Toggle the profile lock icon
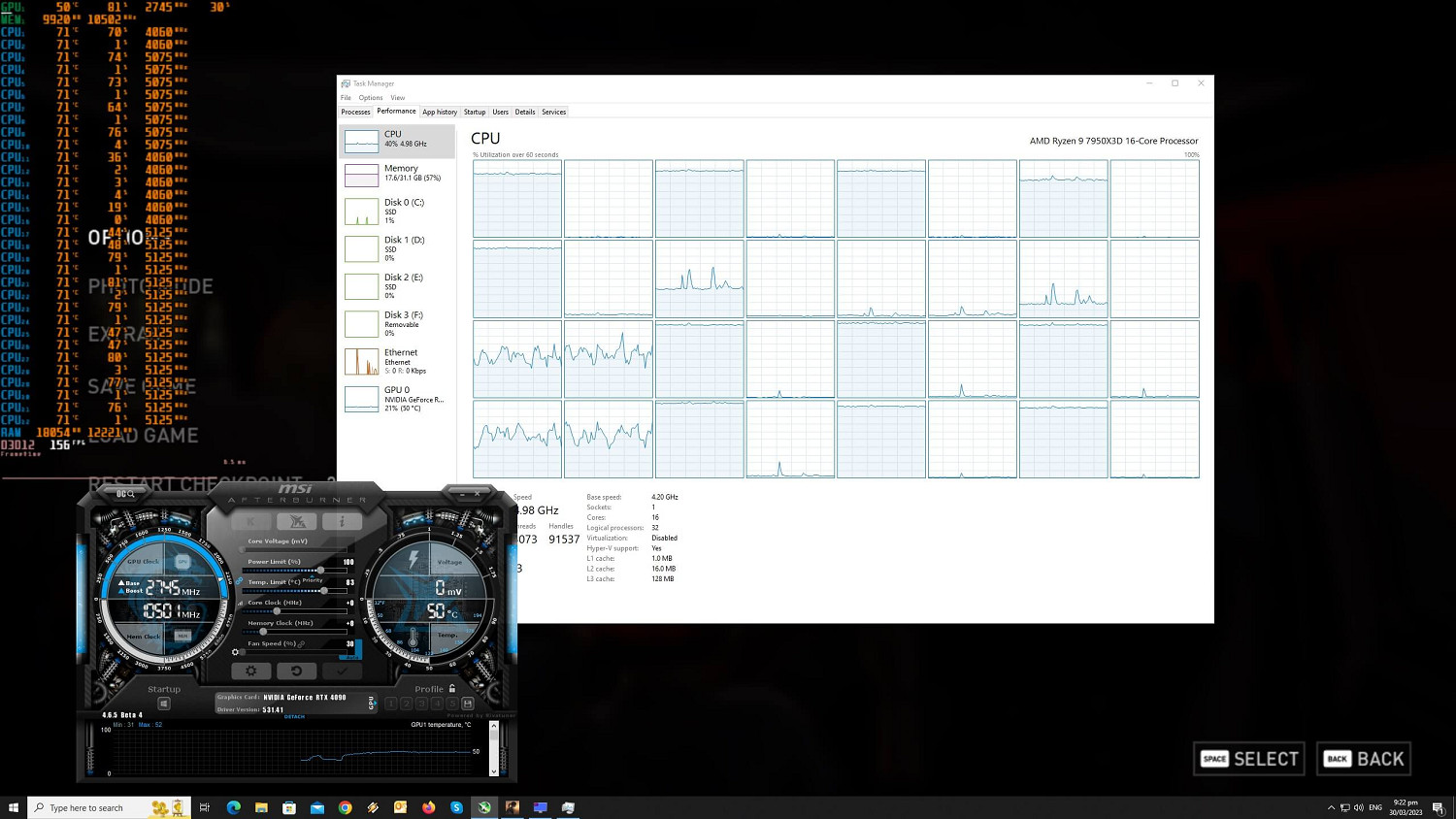The height and width of the screenshot is (819, 1456). [452, 689]
